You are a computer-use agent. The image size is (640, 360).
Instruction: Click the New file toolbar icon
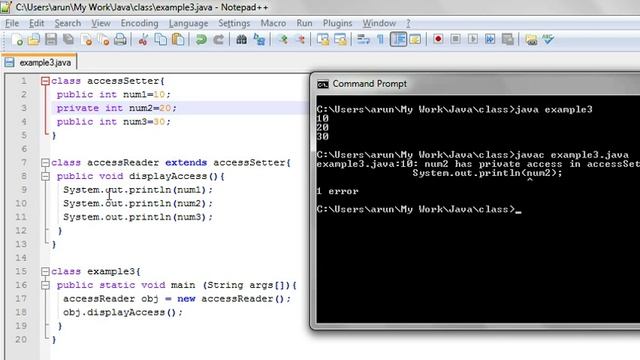click(17, 40)
